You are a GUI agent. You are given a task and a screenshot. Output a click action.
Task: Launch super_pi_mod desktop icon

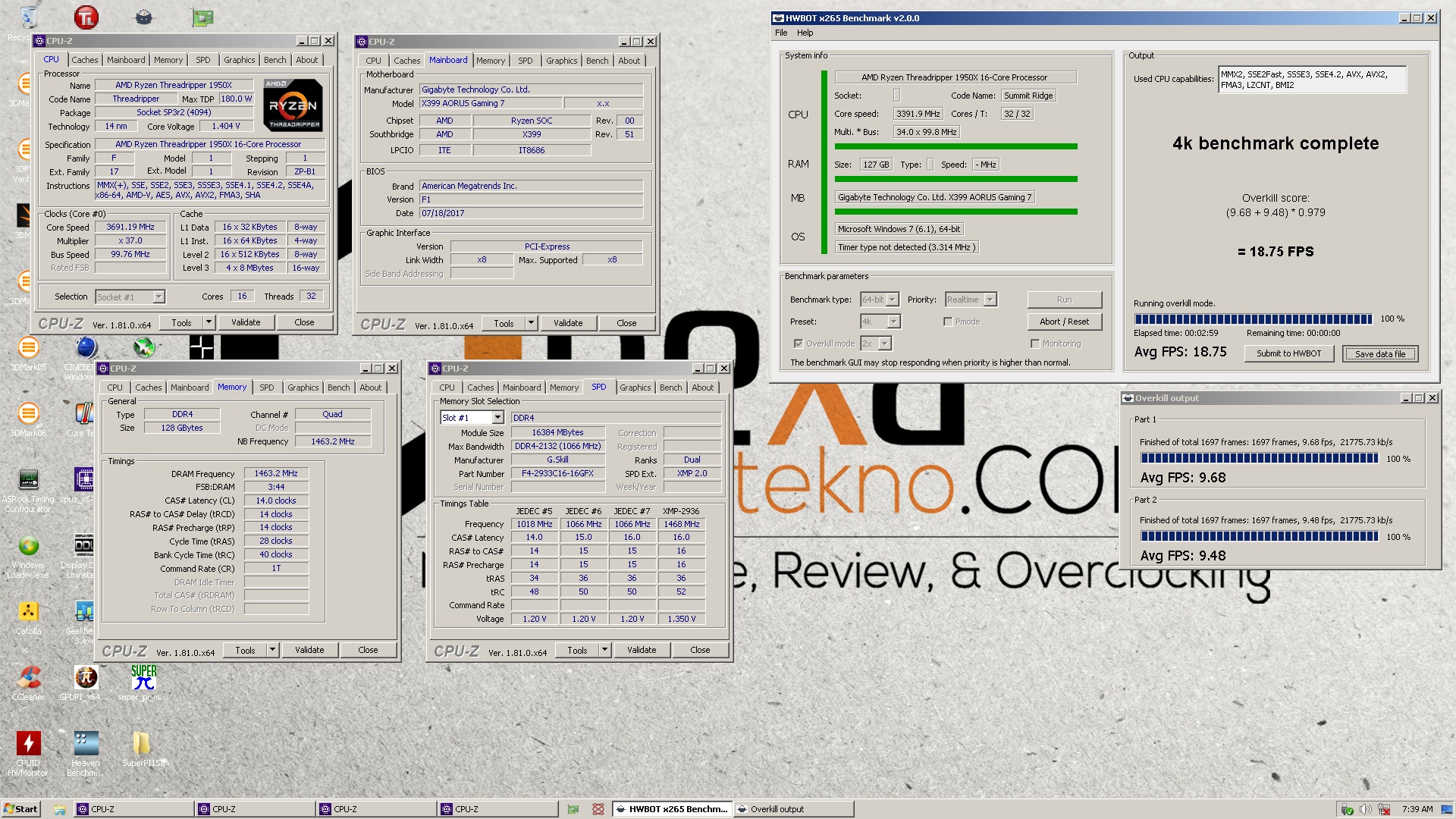pyautogui.click(x=143, y=683)
